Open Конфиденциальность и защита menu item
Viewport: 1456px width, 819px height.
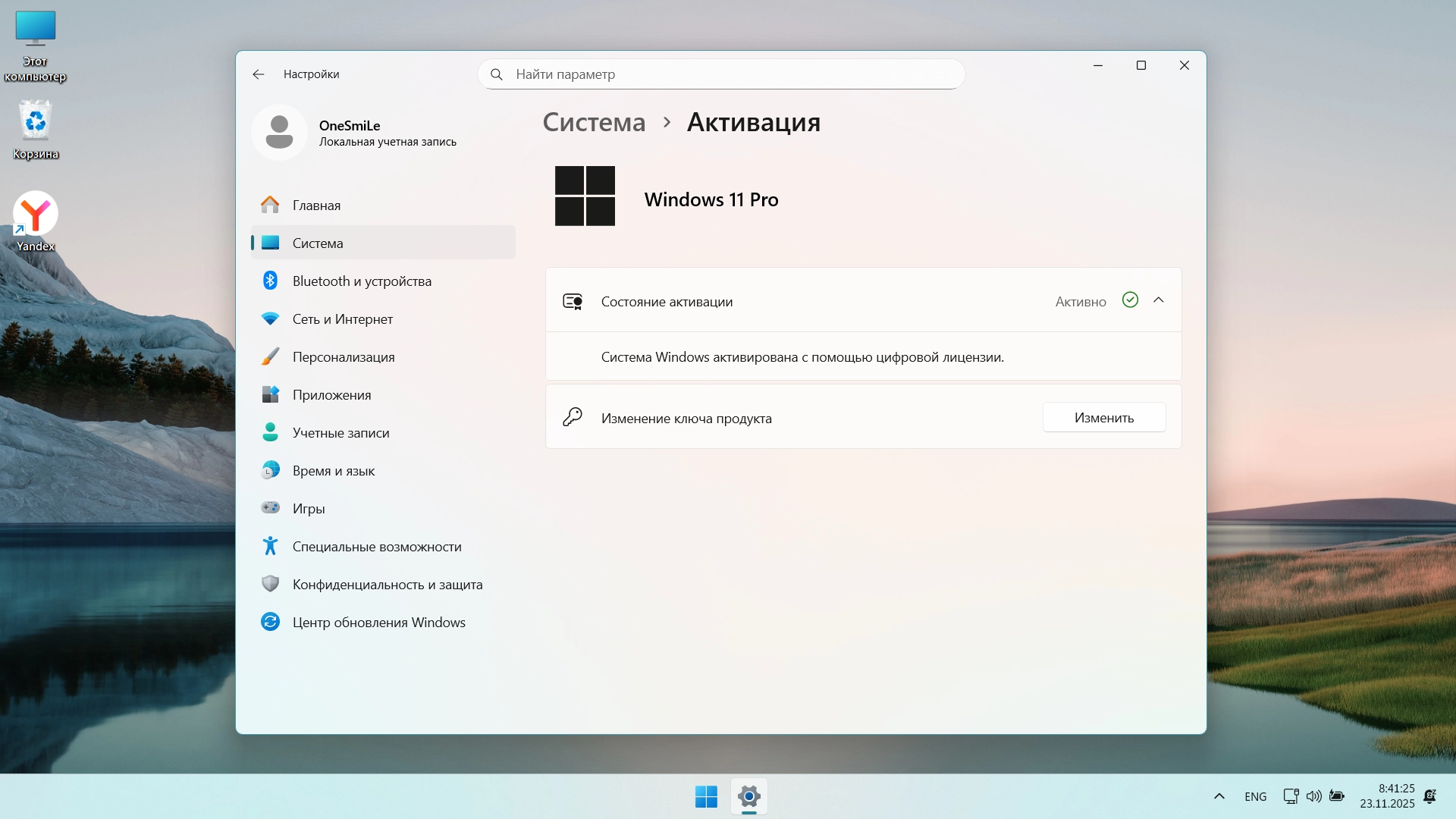point(388,585)
